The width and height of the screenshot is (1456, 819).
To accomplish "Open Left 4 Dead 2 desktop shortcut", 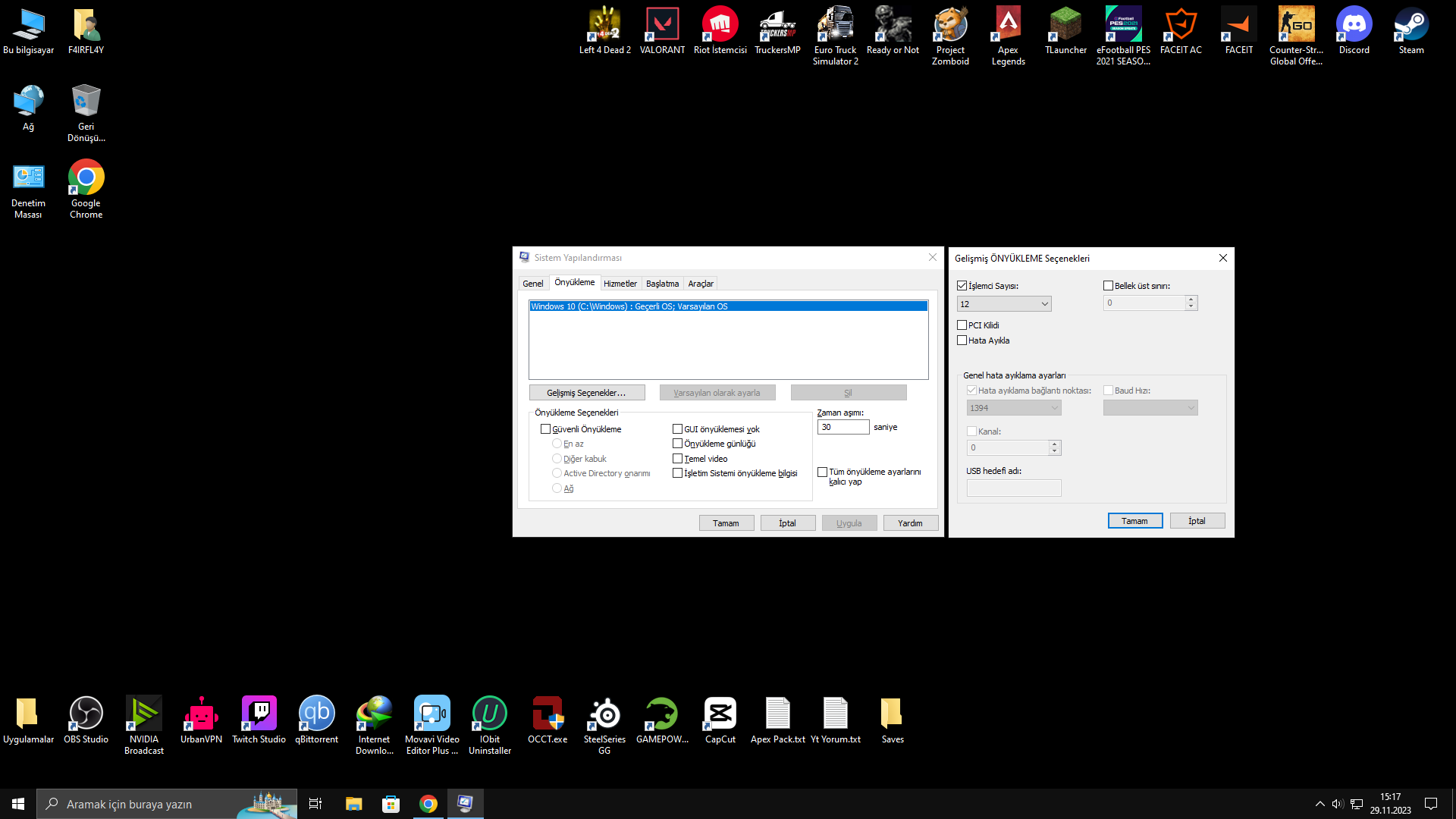I will tap(604, 30).
